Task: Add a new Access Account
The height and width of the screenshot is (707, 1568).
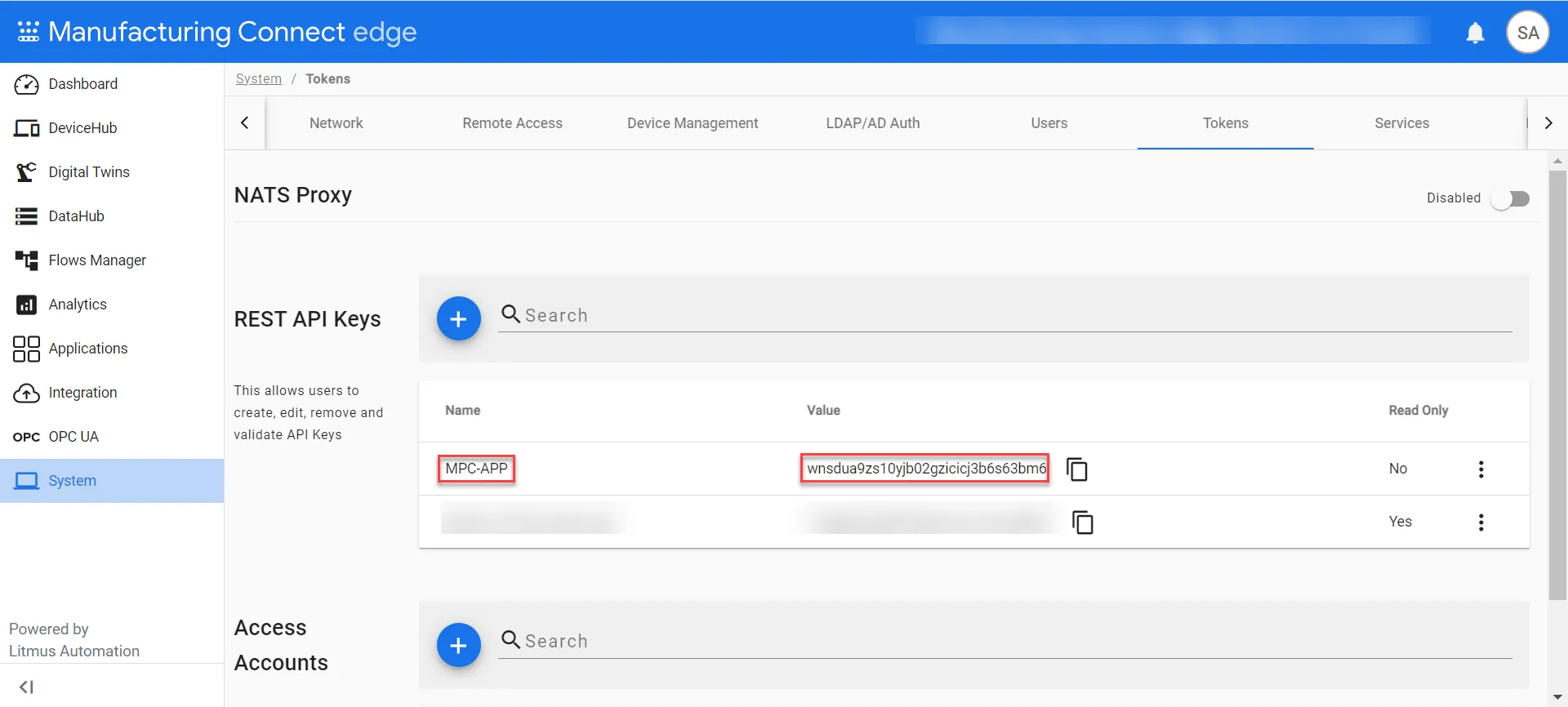Action: 458,646
